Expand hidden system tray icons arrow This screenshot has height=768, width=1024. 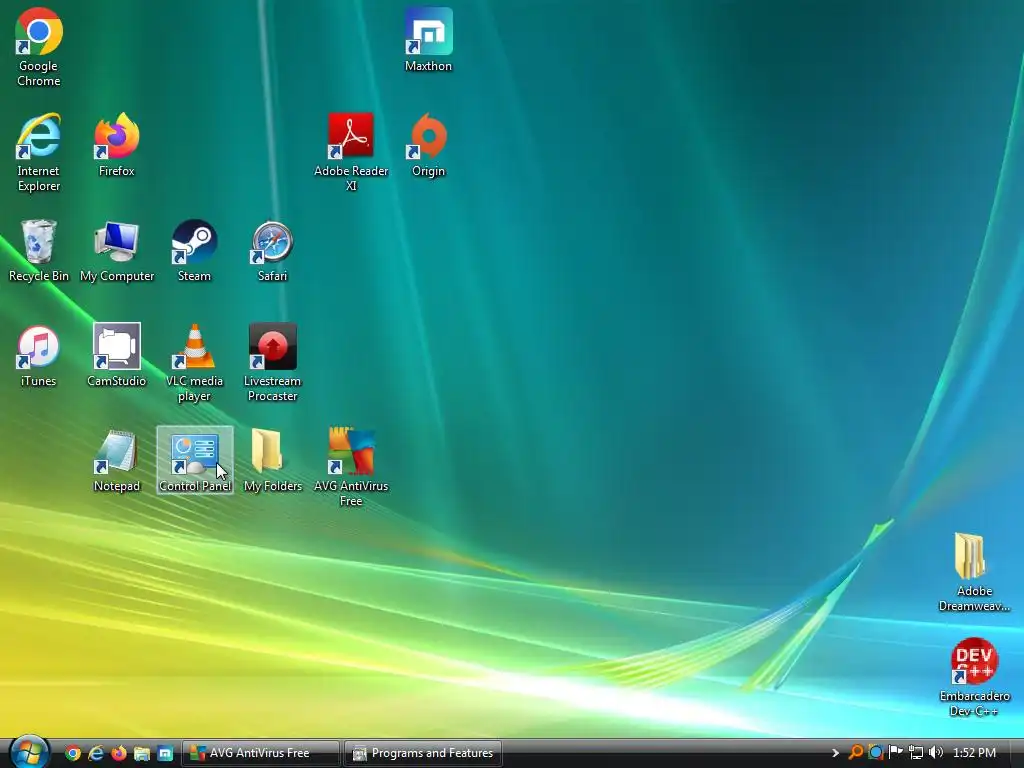coord(835,753)
